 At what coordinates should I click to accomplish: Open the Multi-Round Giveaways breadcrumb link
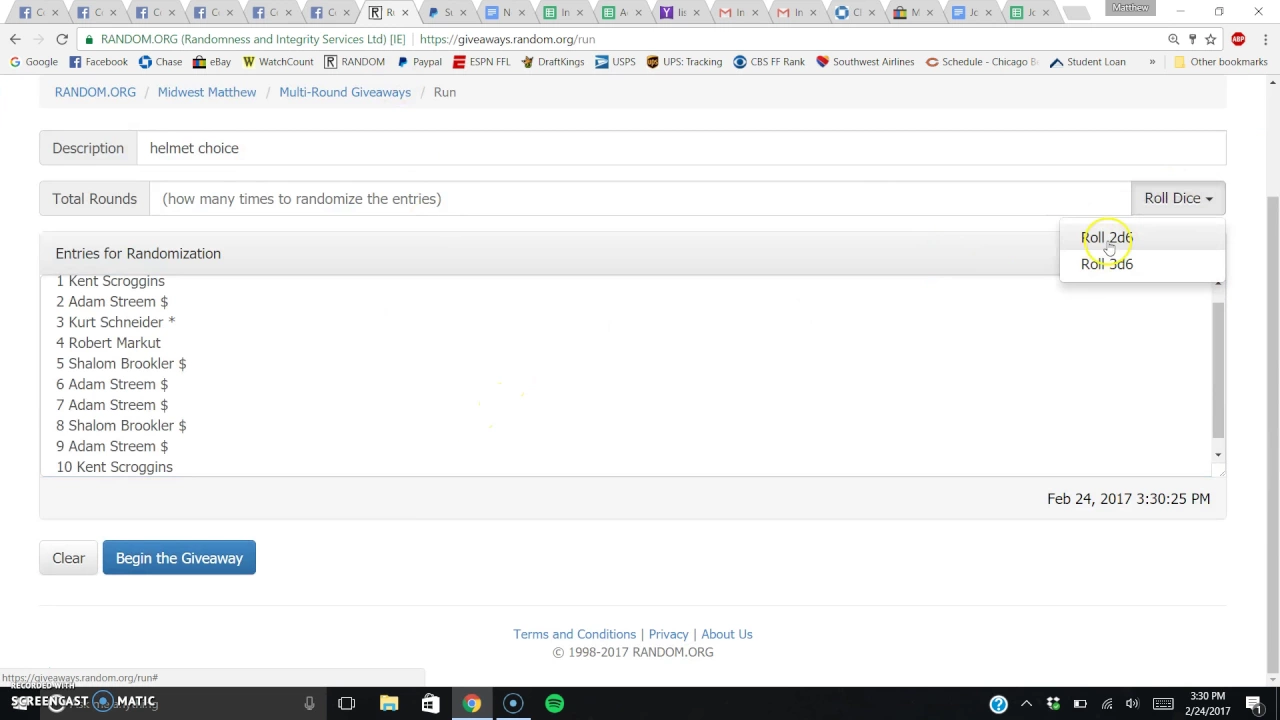click(345, 92)
